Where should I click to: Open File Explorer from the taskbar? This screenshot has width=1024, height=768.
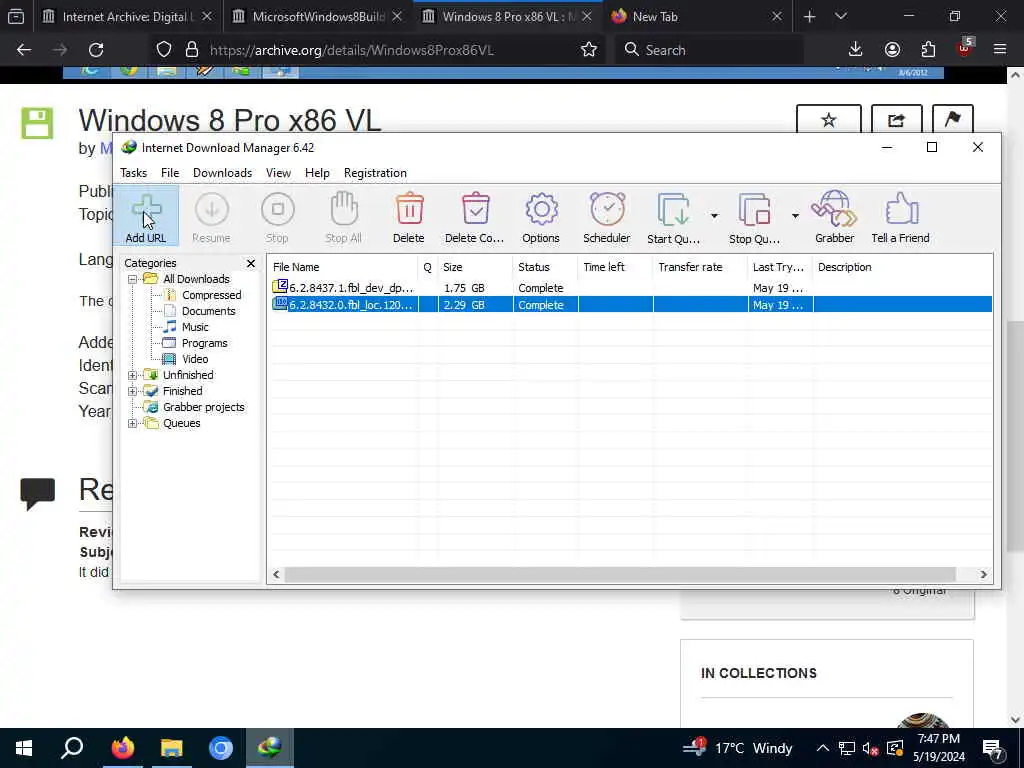[172, 748]
